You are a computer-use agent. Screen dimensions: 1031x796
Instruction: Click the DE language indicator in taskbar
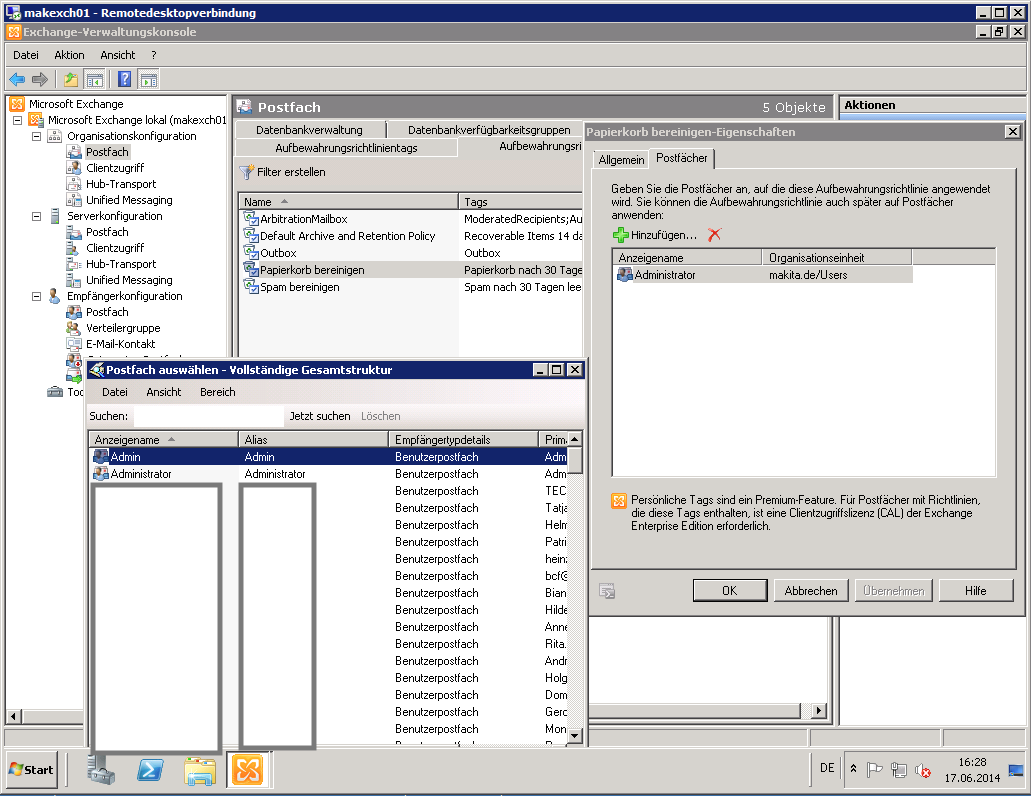point(827,768)
